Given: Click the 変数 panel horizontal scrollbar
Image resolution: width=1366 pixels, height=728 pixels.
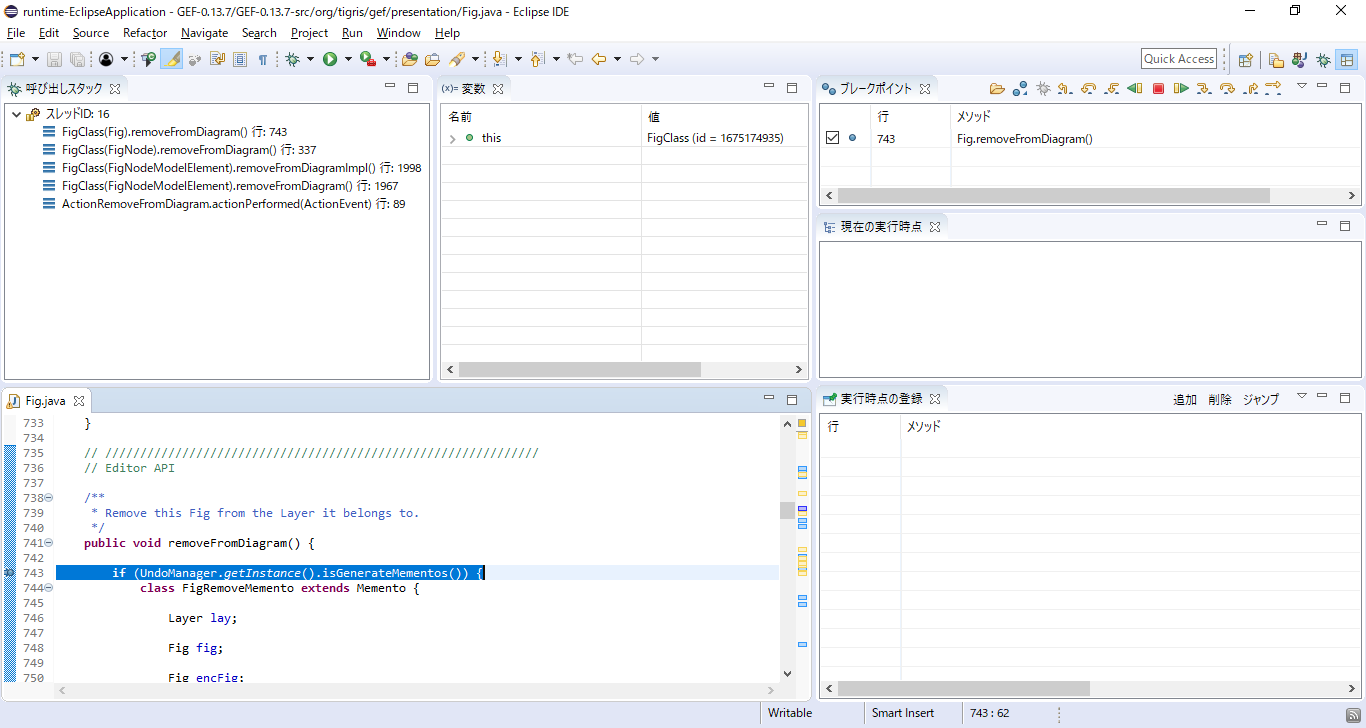Looking at the screenshot, I should (578, 369).
